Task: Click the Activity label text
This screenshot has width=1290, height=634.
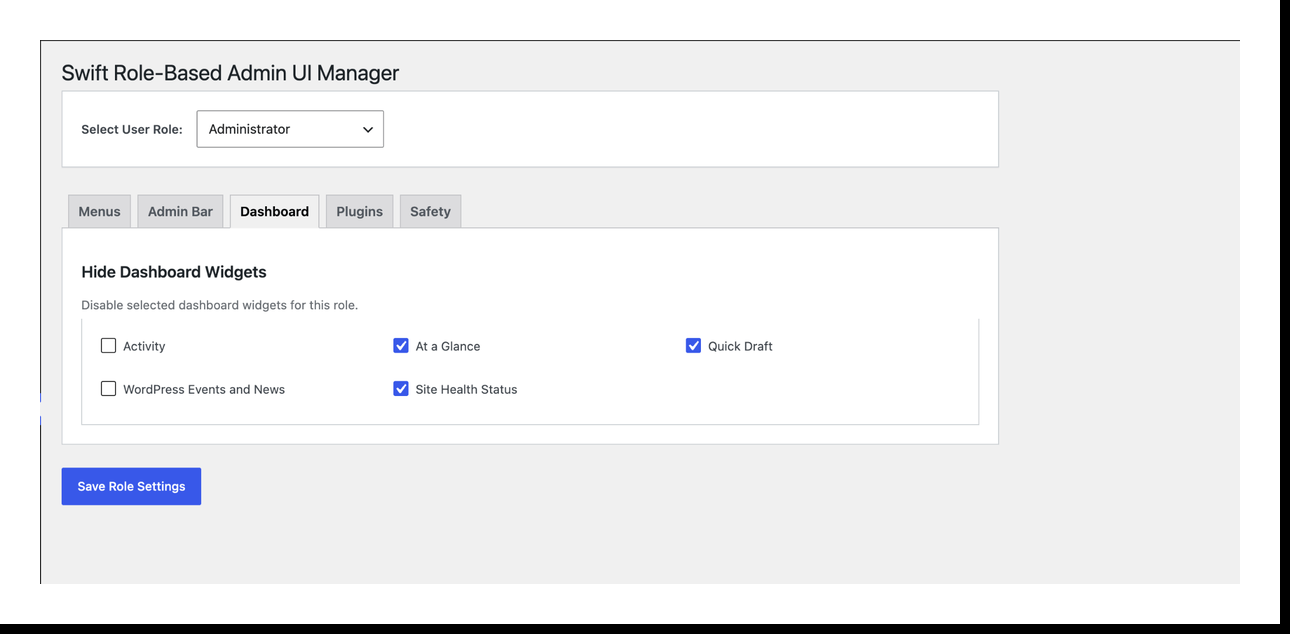Action: pyautogui.click(x=145, y=345)
